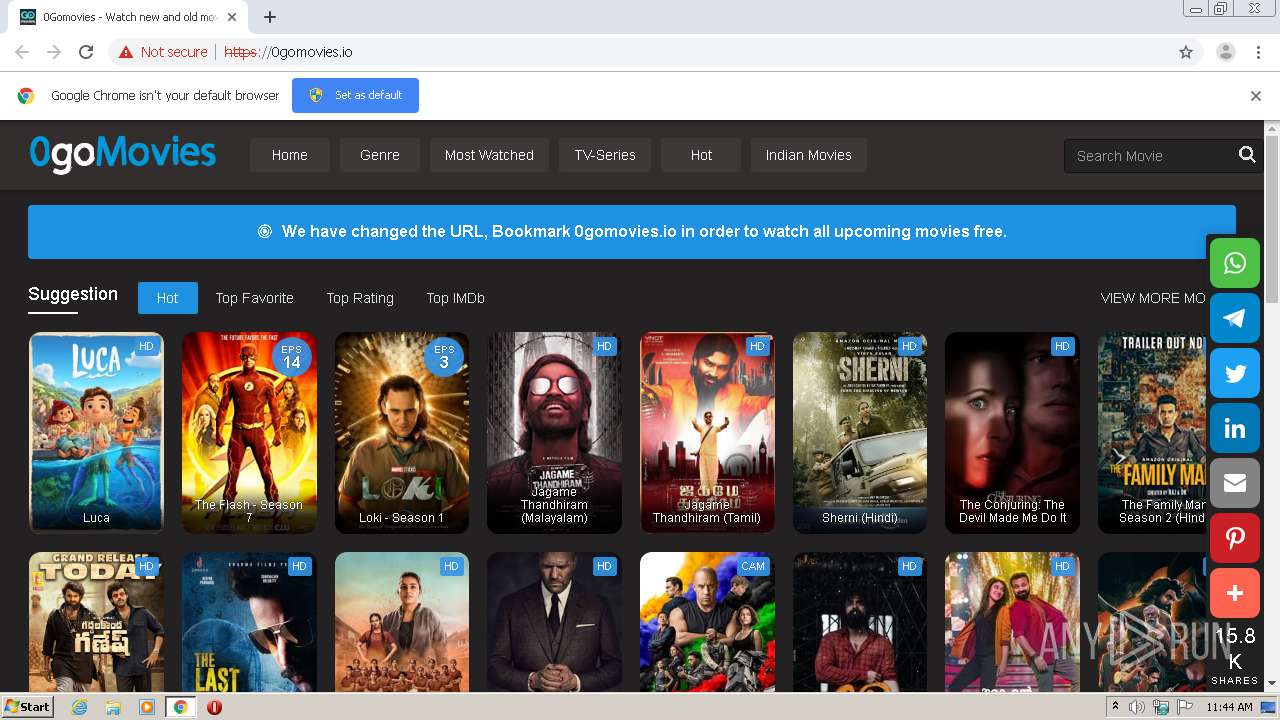1280x720 pixels.
Task: Show hidden system tray icons
Action: 1115,707
